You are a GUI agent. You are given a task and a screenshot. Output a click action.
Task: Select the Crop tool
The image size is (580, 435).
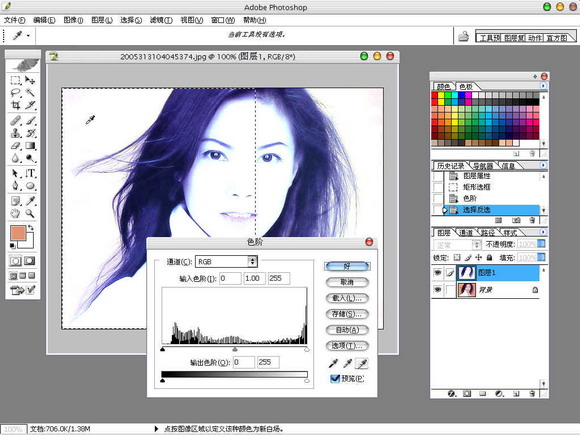[16, 105]
